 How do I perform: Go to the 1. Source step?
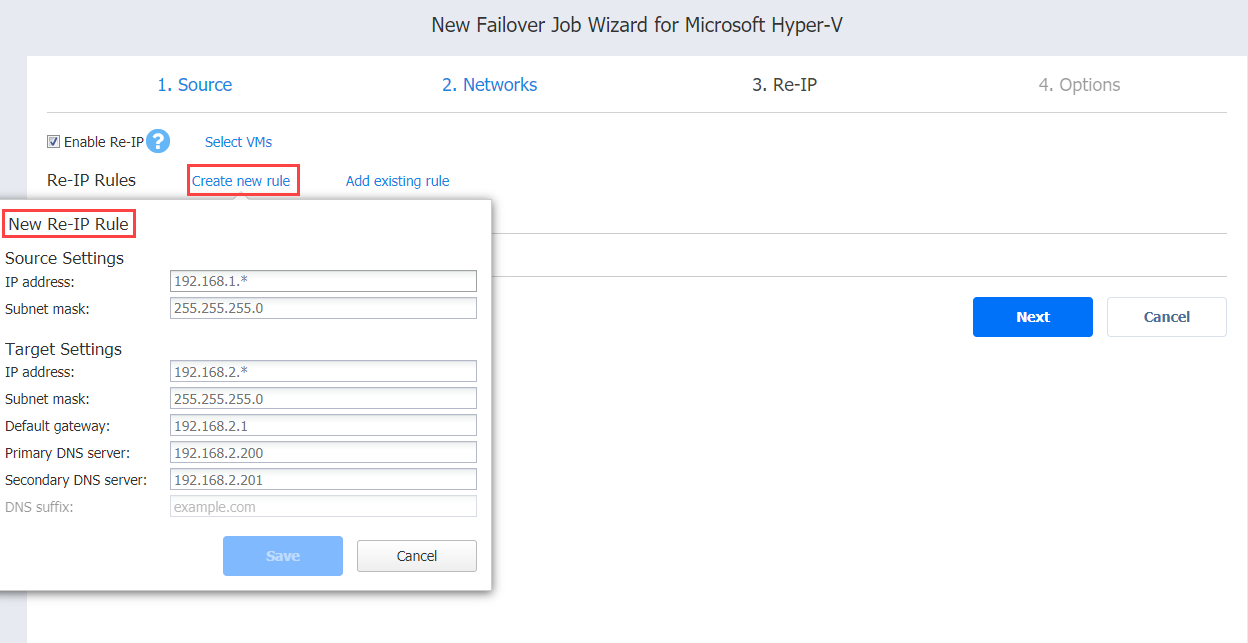click(195, 85)
